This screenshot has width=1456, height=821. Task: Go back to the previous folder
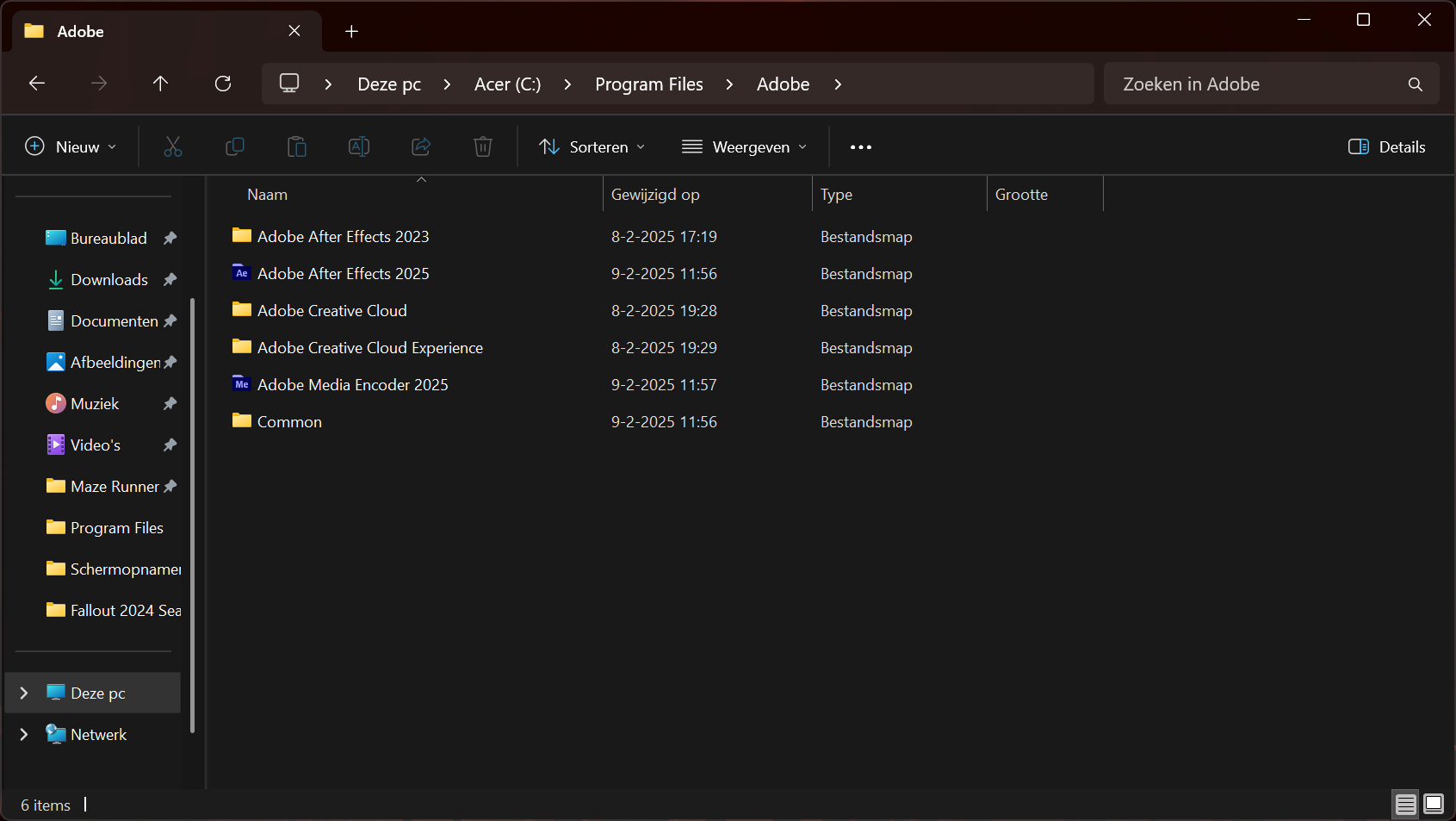[37, 84]
